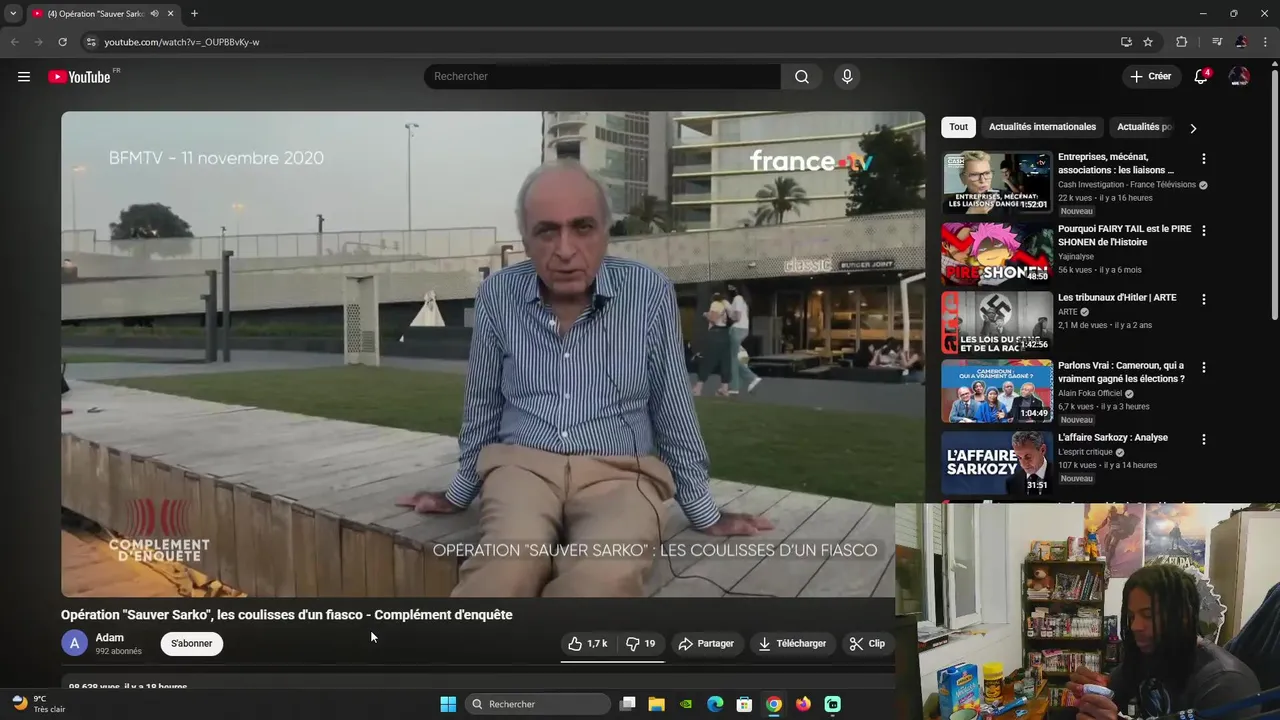Select the Tout filter chip

[958, 127]
